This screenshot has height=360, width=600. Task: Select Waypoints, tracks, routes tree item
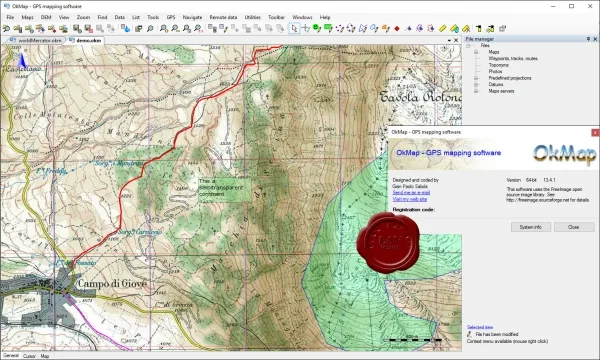click(513, 59)
